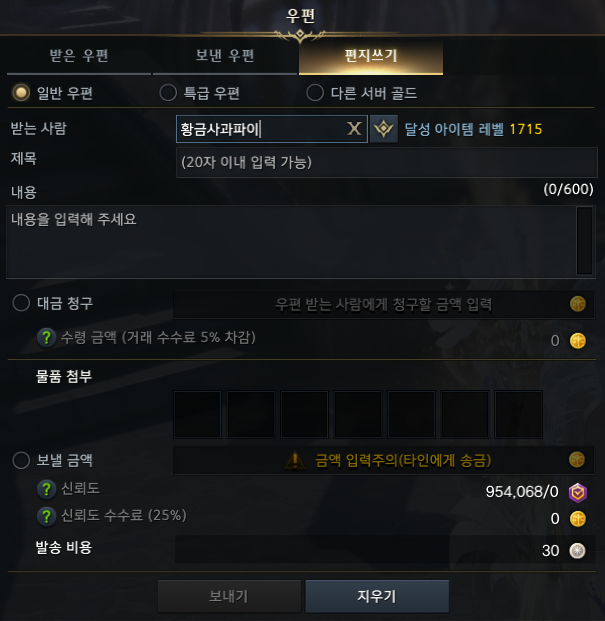Select the 다른 서버 골드 radio option
The image size is (605, 621).
(315, 93)
